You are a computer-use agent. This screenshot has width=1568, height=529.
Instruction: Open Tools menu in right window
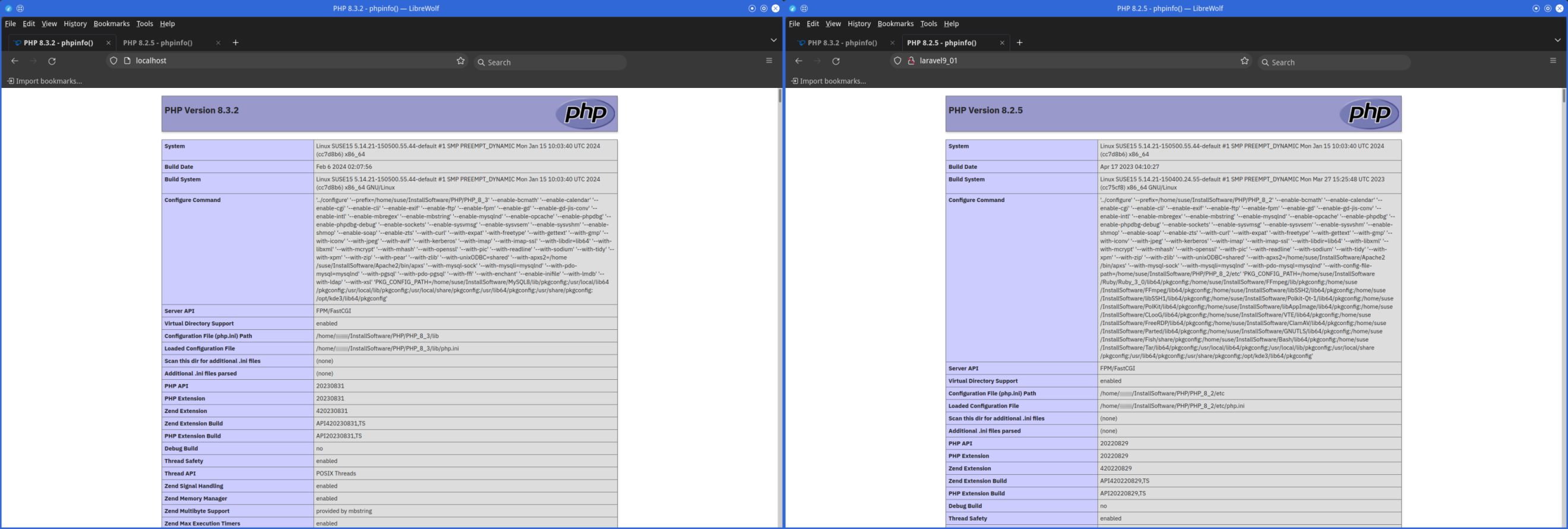coord(928,24)
